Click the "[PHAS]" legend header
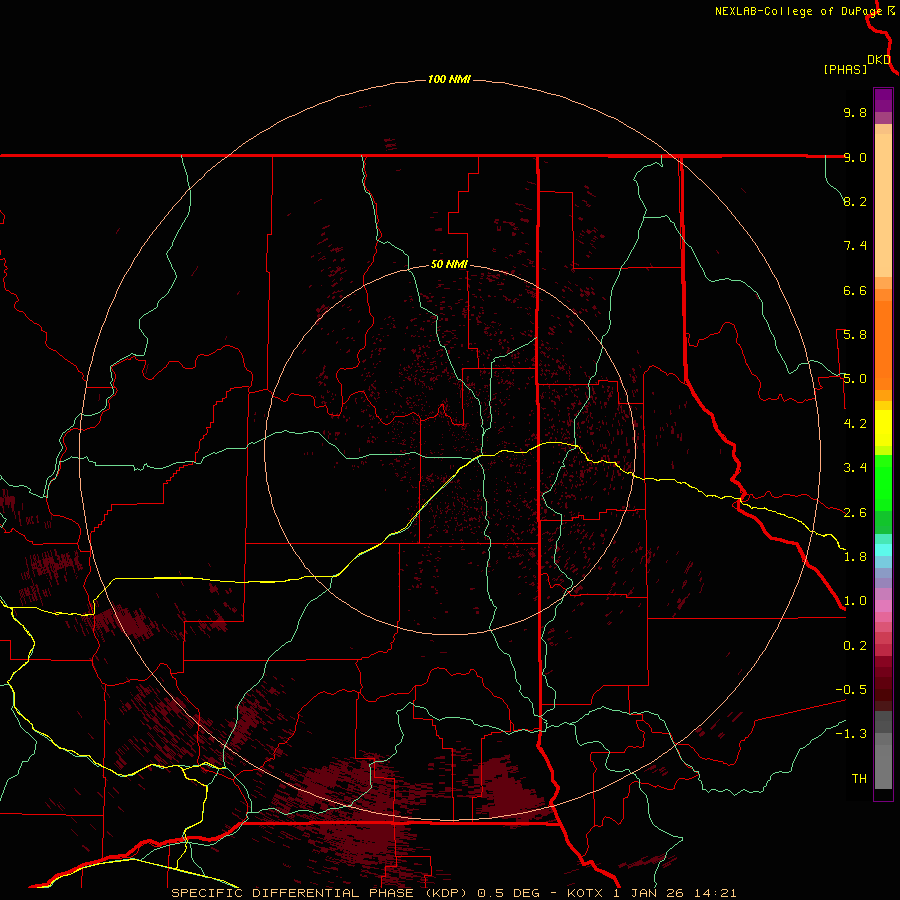This screenshot has width=900, height=900. tap(845, 69)
